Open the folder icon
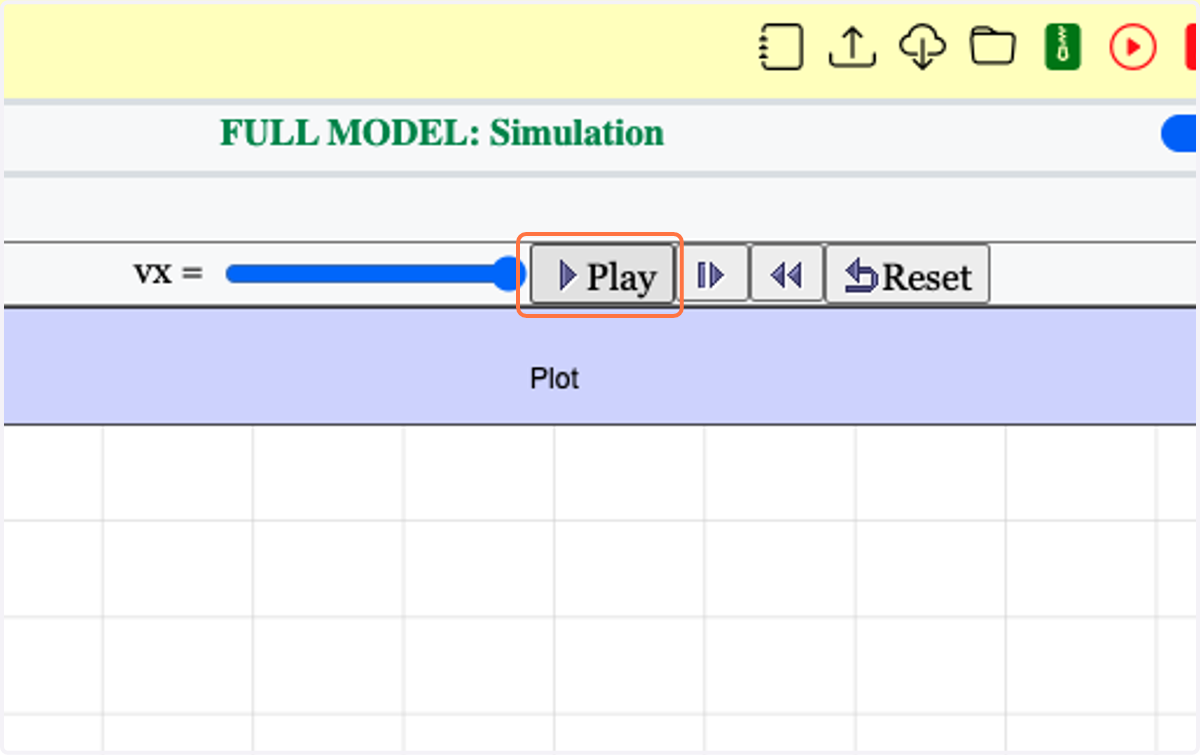Viewport: 1200px width, 755px height. pos(993,47)
